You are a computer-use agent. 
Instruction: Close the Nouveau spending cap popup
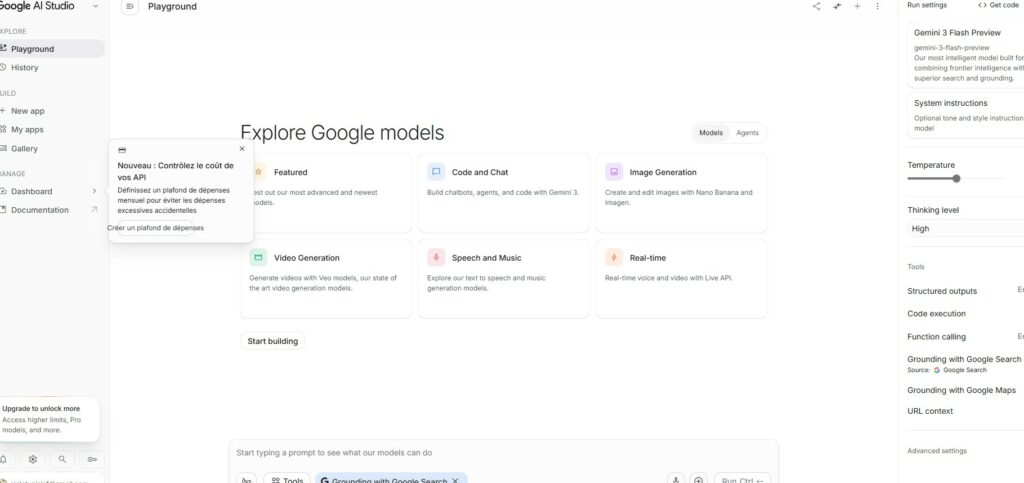[x=242, y=149]
